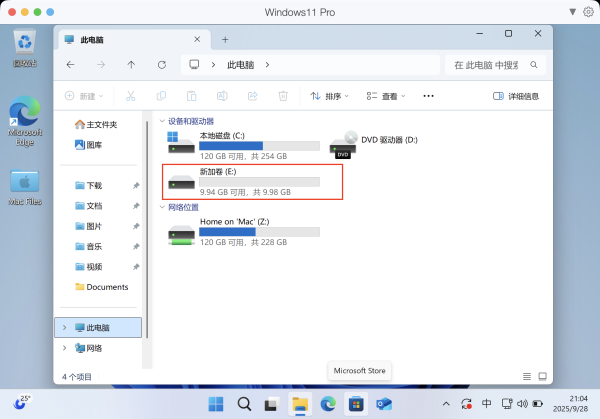Expand the 网络 tree node

point(65,348)
